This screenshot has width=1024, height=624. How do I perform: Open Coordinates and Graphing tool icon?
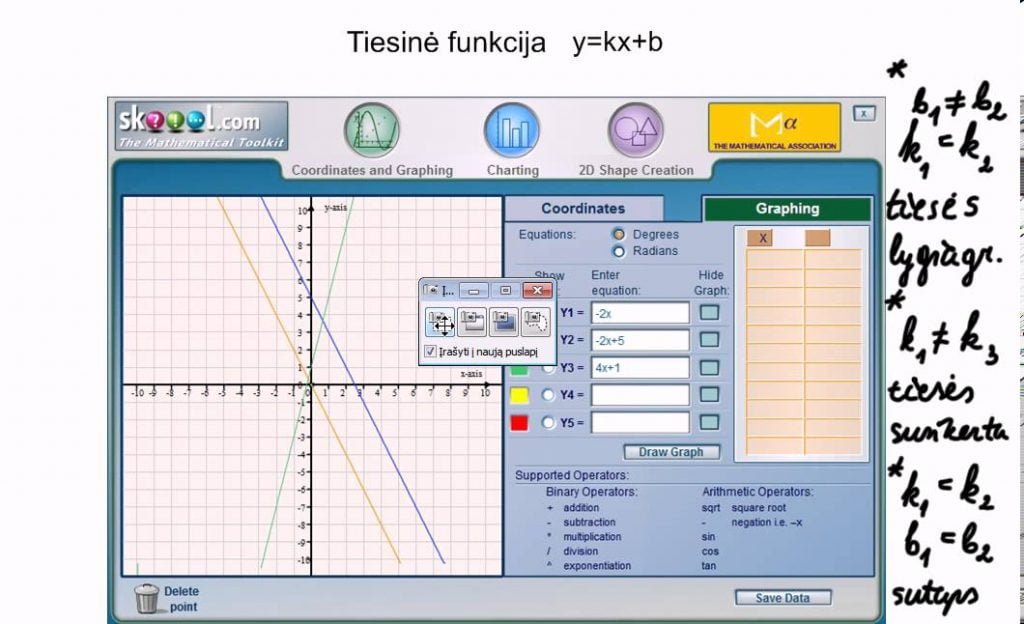[x=372, y=131]
